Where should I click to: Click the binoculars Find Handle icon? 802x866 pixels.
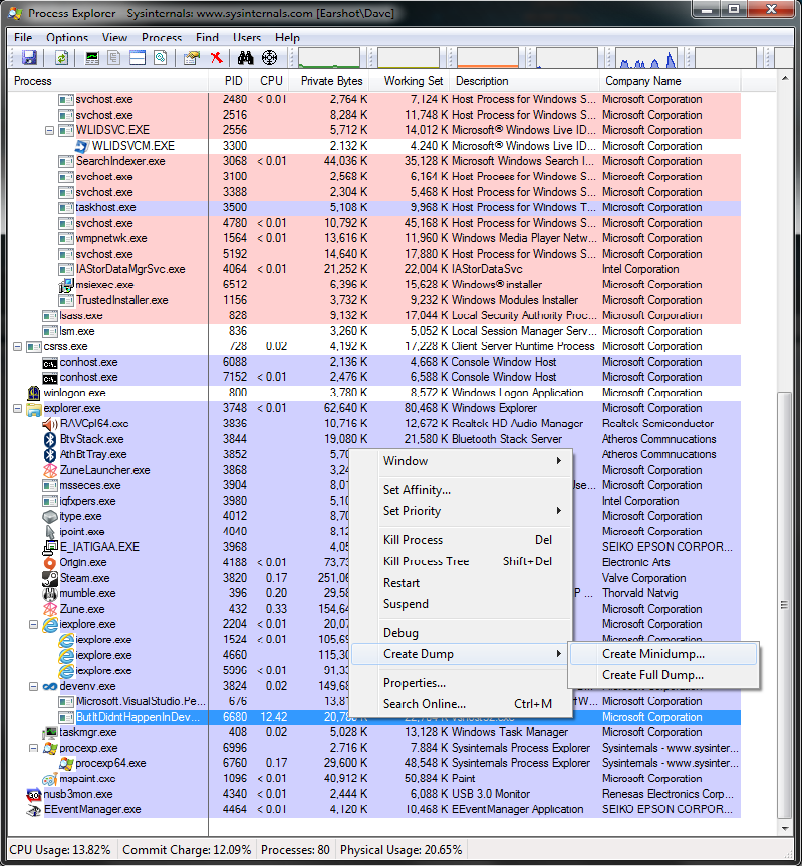tap(245, 57)
